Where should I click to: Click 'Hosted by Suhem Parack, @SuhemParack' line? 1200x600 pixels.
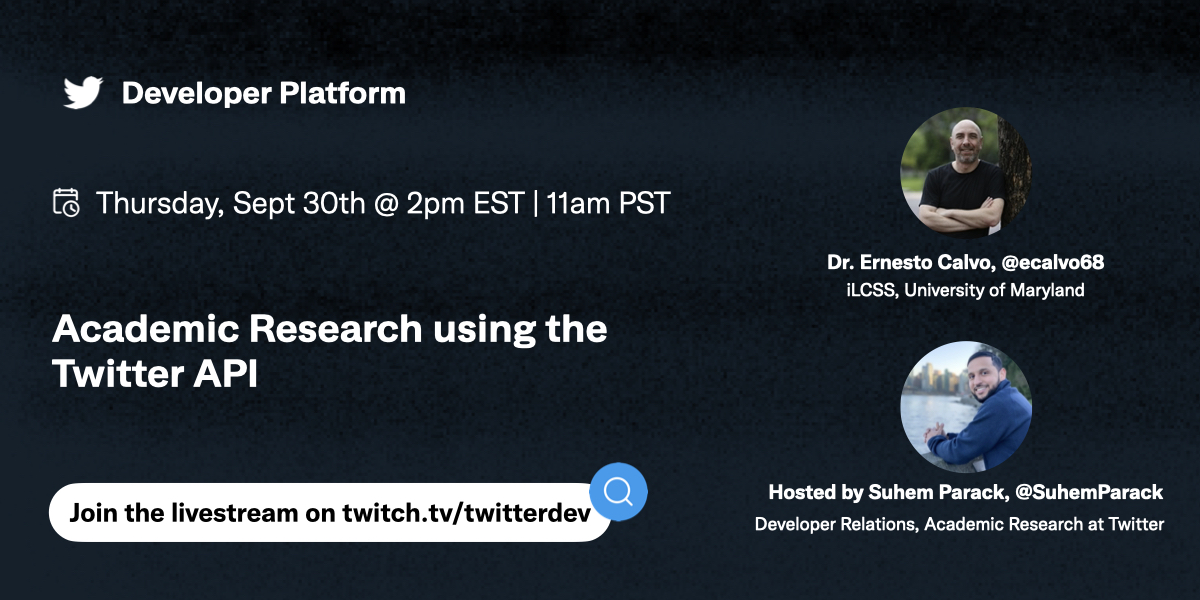pos(966,493)
